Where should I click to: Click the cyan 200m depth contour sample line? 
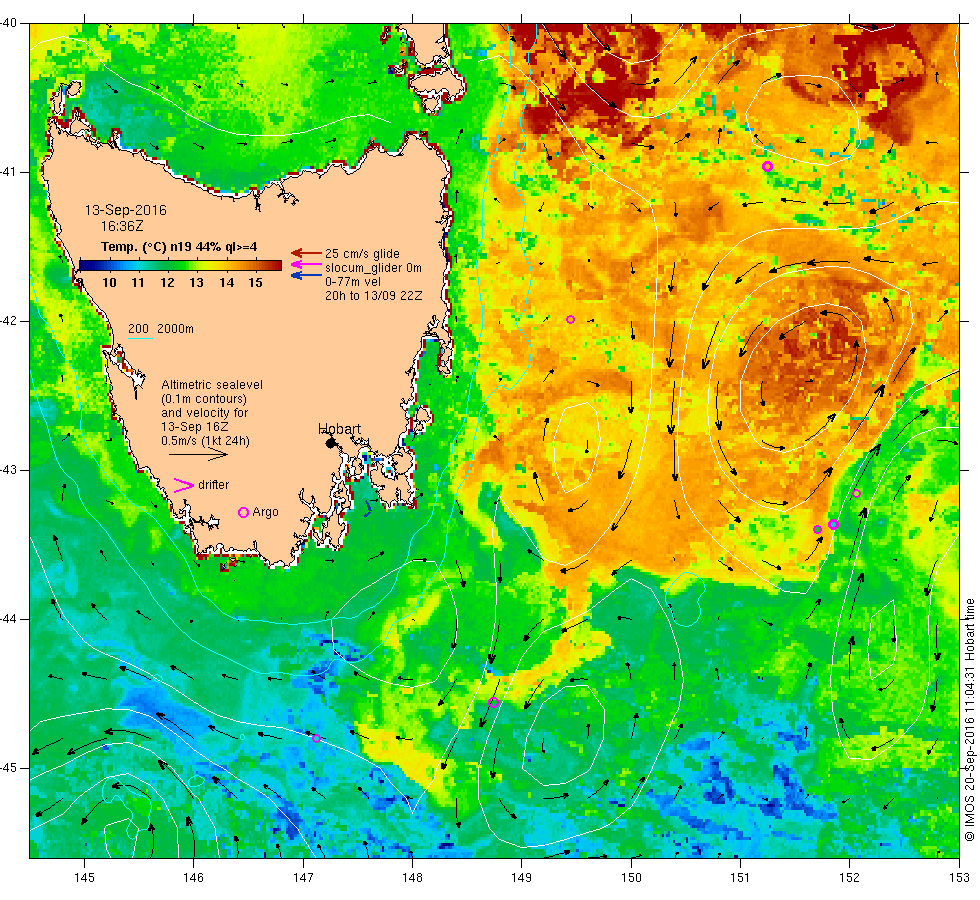[x=141, y=339]
